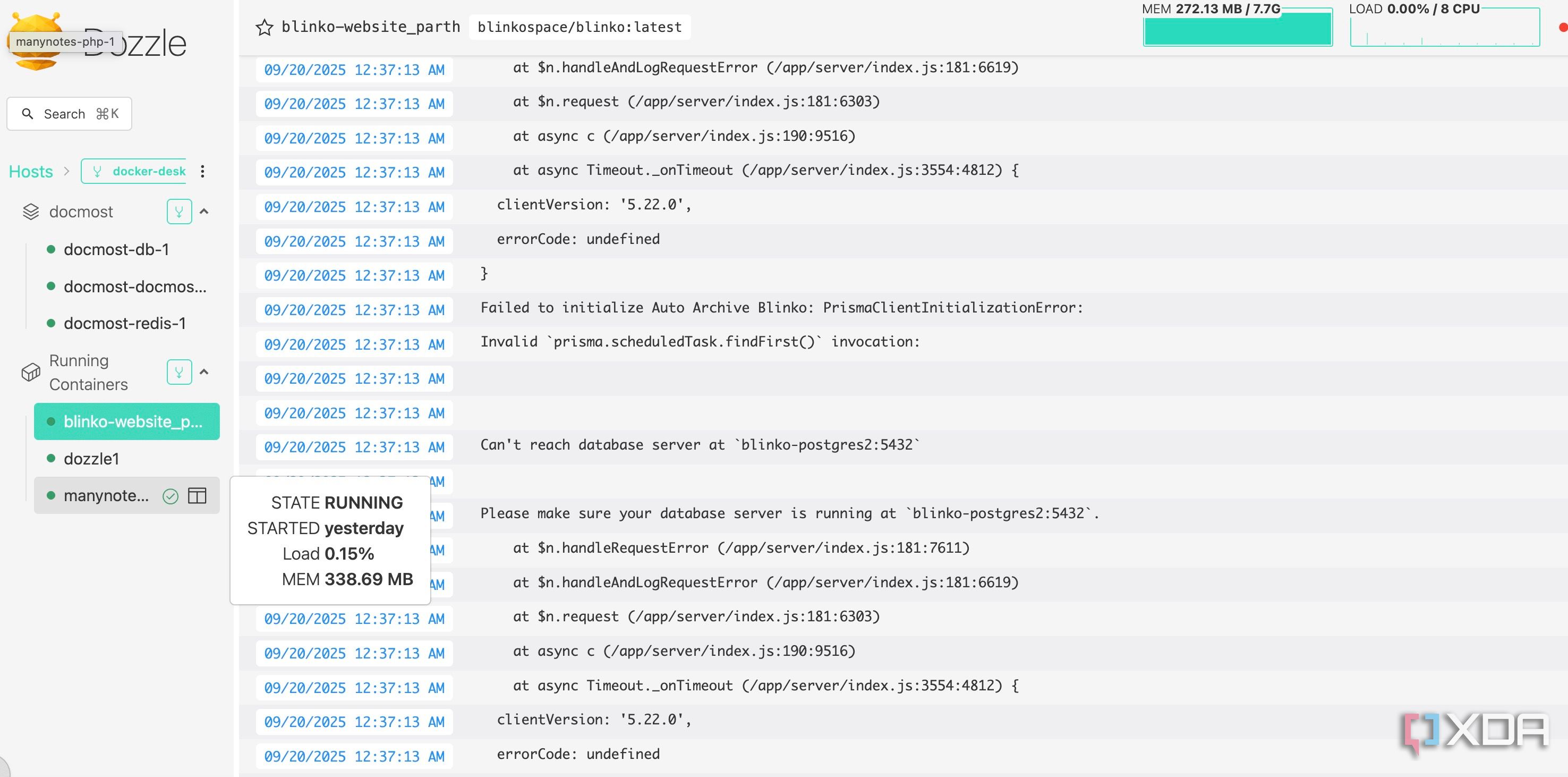Click the blinkospace/blinko:latest image tag
This screenshot has height=777, width=1568.
click(x=580, y=28)
